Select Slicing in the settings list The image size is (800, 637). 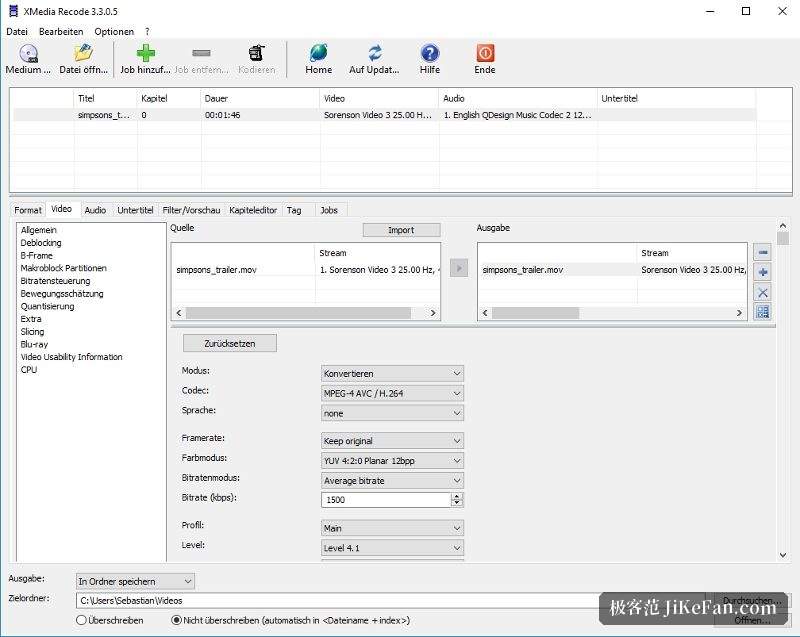coord(32,332)
